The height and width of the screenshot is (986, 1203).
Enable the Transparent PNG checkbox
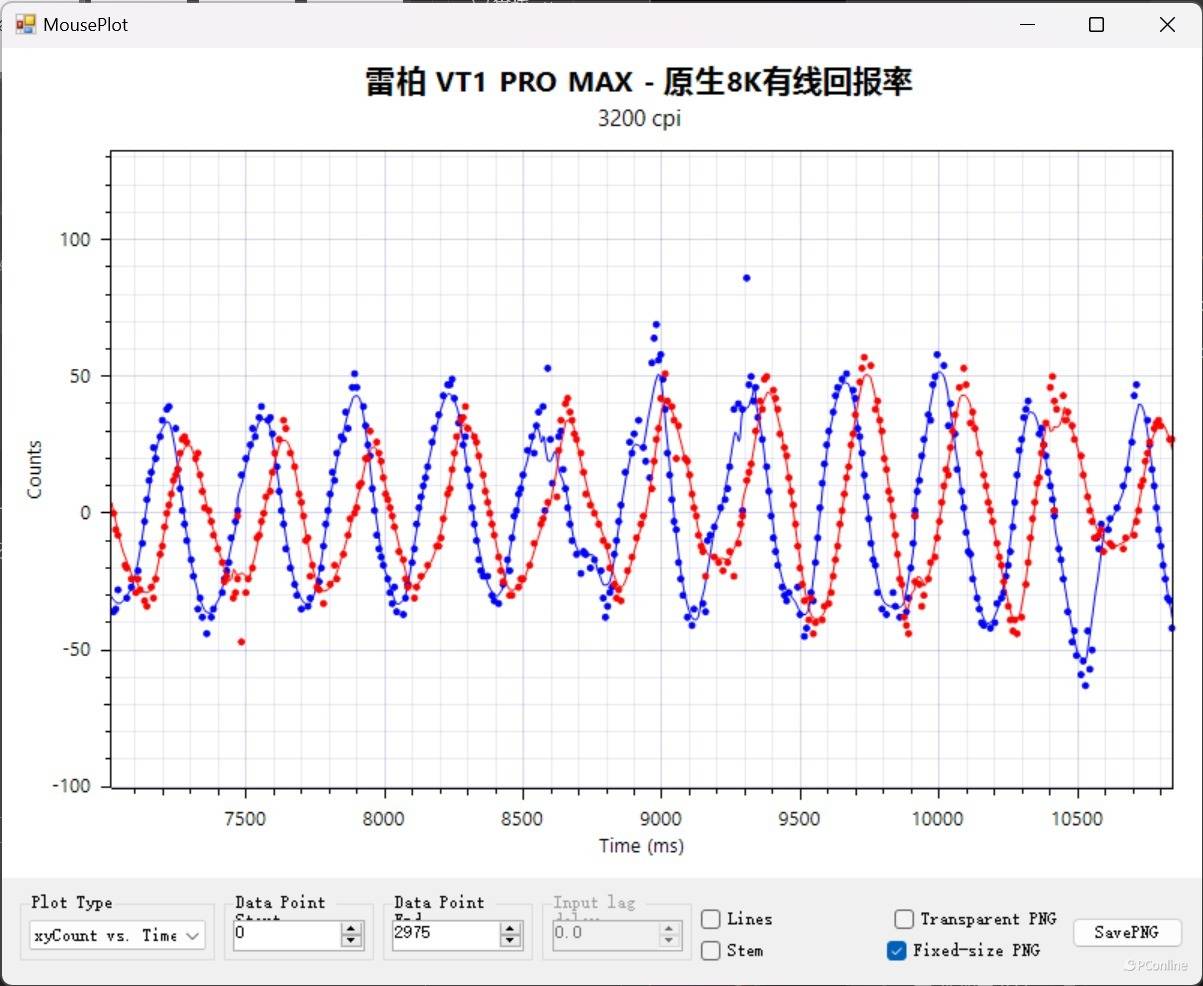tap(904, 919)
